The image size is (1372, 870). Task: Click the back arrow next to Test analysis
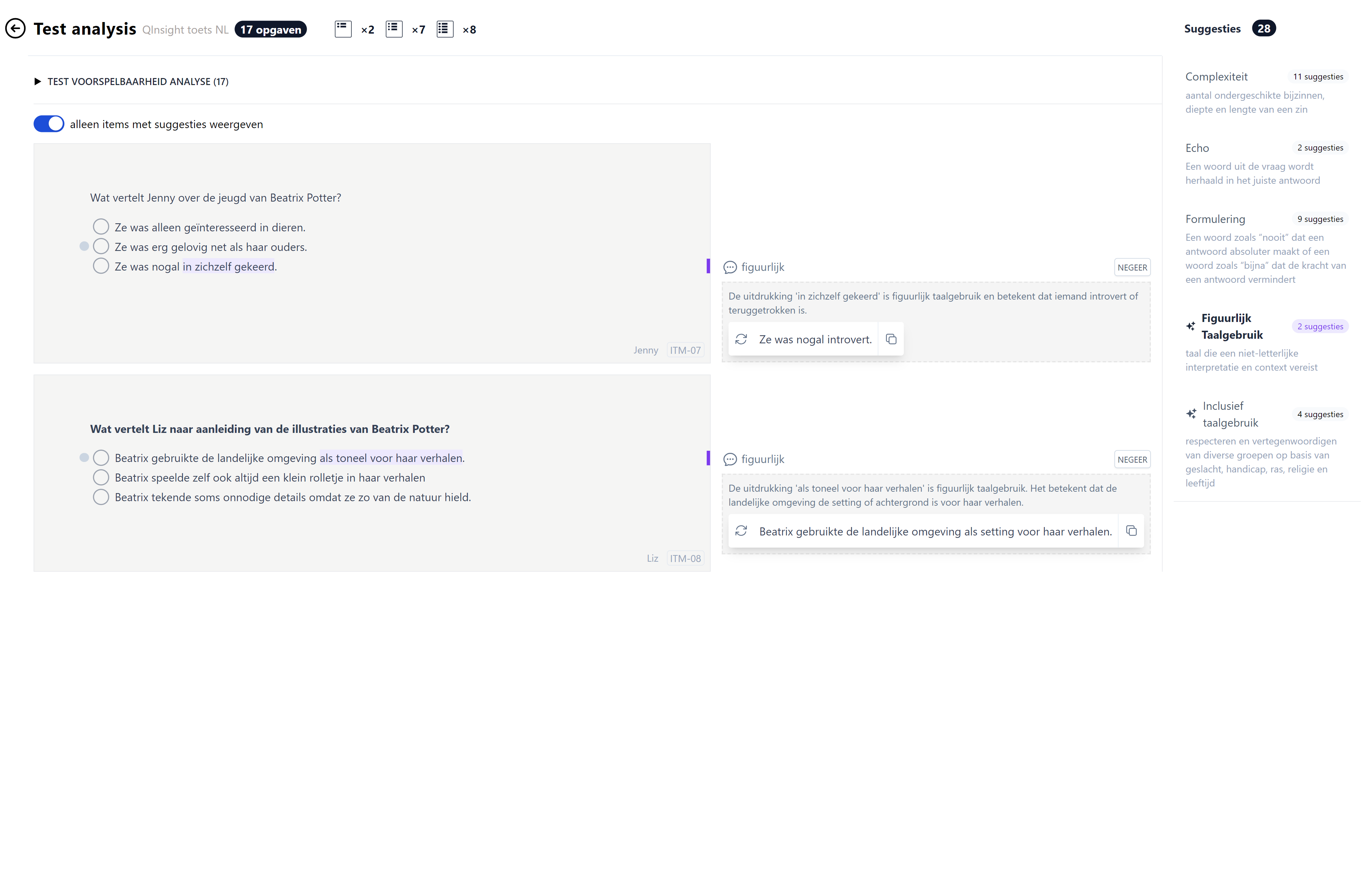click(15, 28)
